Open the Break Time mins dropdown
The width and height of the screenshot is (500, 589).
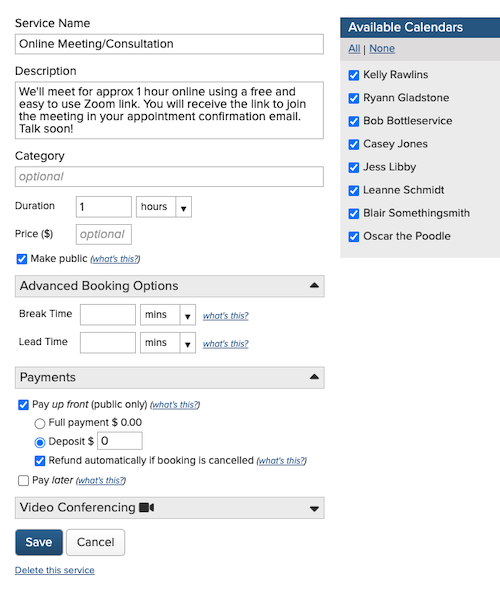[168, 315]
